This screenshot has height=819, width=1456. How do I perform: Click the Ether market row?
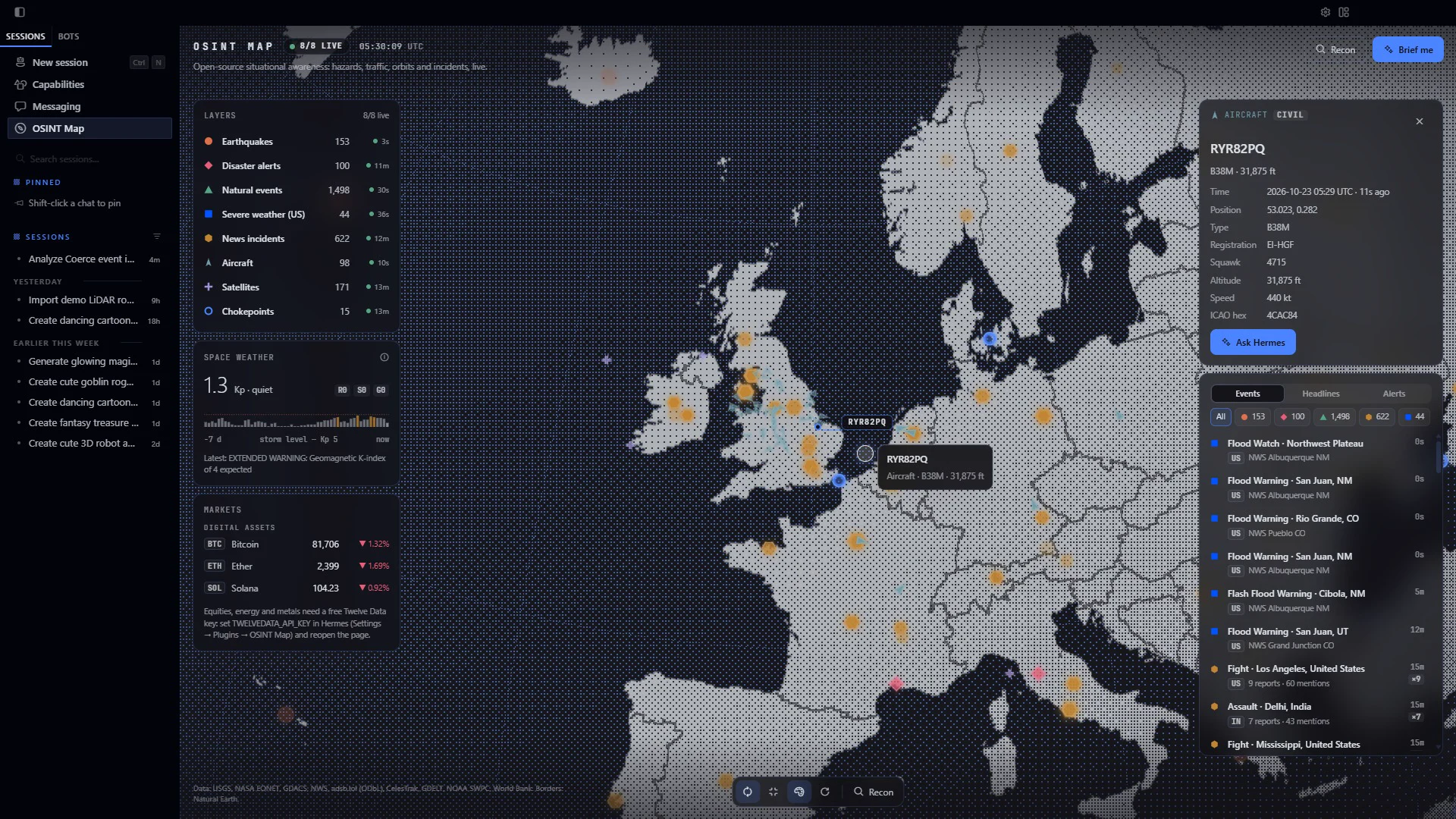(x=297, y=566)
